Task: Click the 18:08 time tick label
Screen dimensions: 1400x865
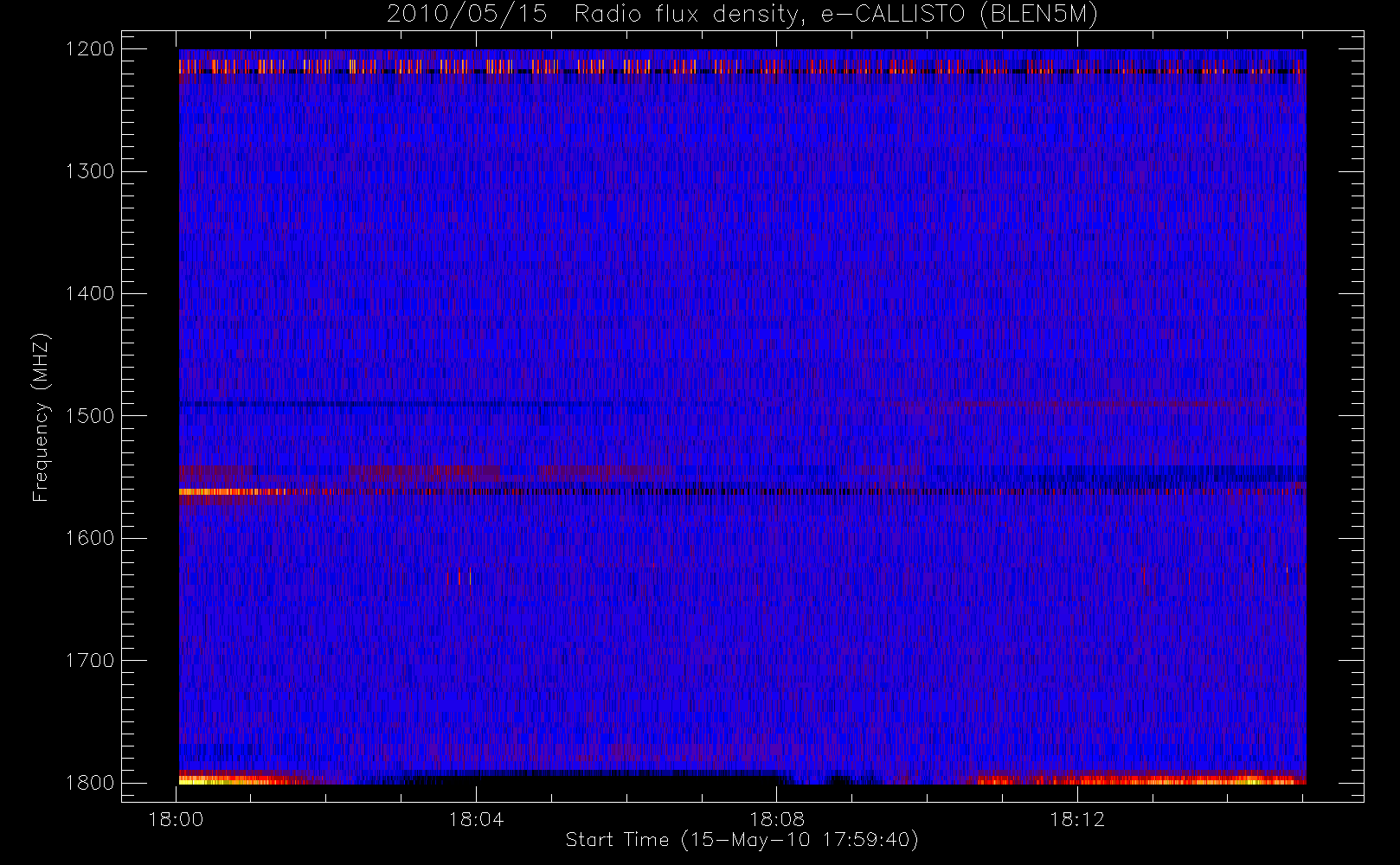Action: coord(777,819)
